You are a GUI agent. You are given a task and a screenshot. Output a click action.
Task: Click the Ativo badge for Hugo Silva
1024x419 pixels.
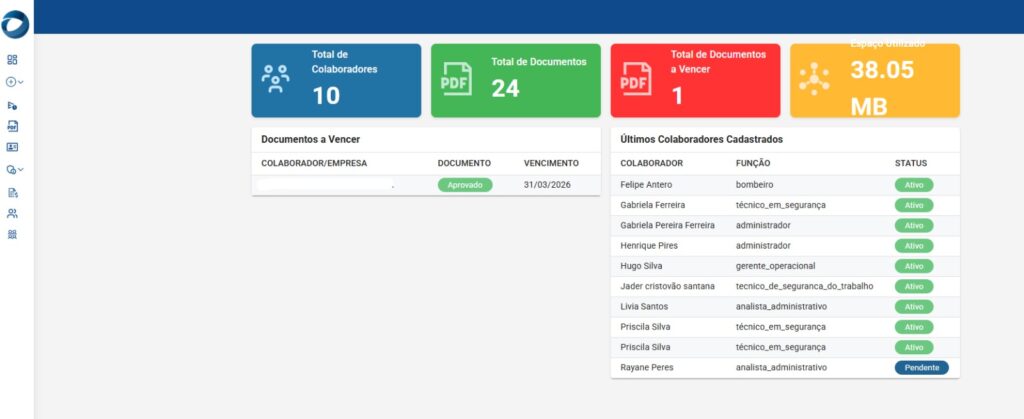coord(913,266)
